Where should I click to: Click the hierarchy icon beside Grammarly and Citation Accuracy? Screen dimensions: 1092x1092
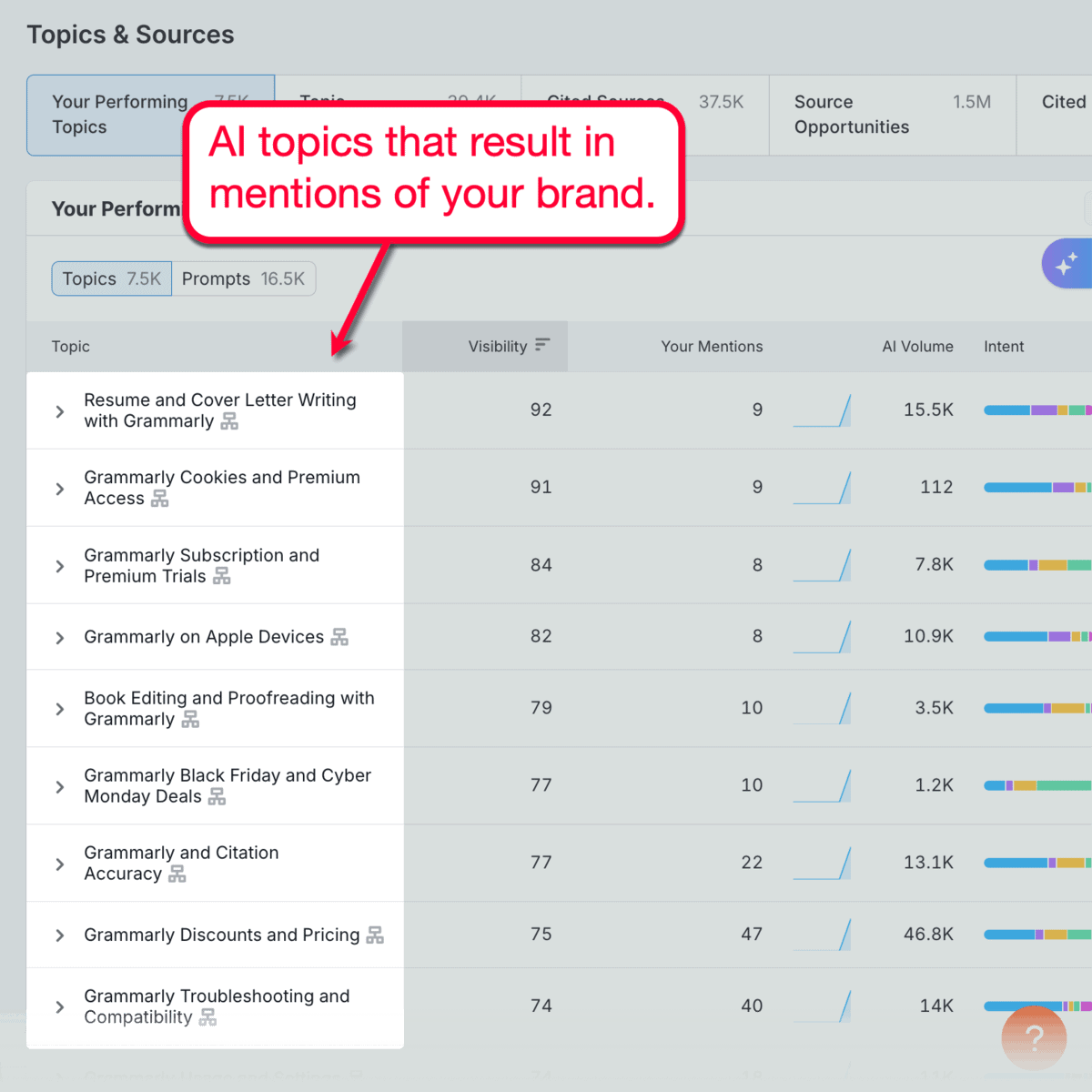point(178,875)
